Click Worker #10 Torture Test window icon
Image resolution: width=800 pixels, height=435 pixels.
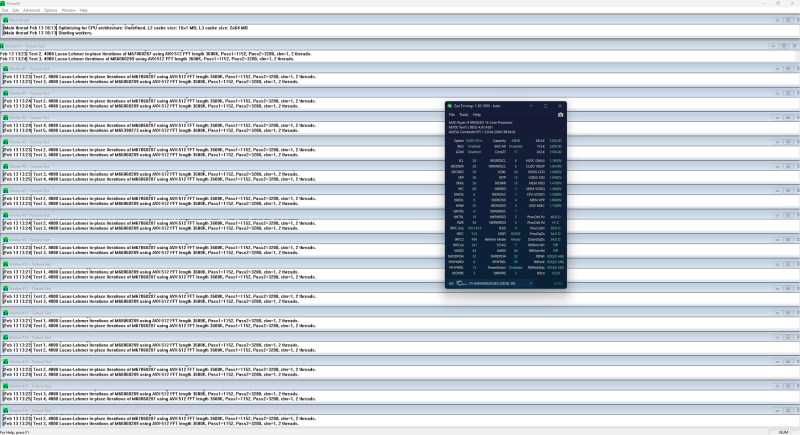[6, 264]
